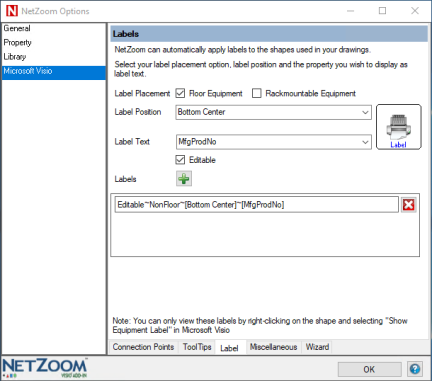The height and width of the screenshot is (381, 432).
Task: Maximize the NetZoom Options window
Action: point(383,11)
